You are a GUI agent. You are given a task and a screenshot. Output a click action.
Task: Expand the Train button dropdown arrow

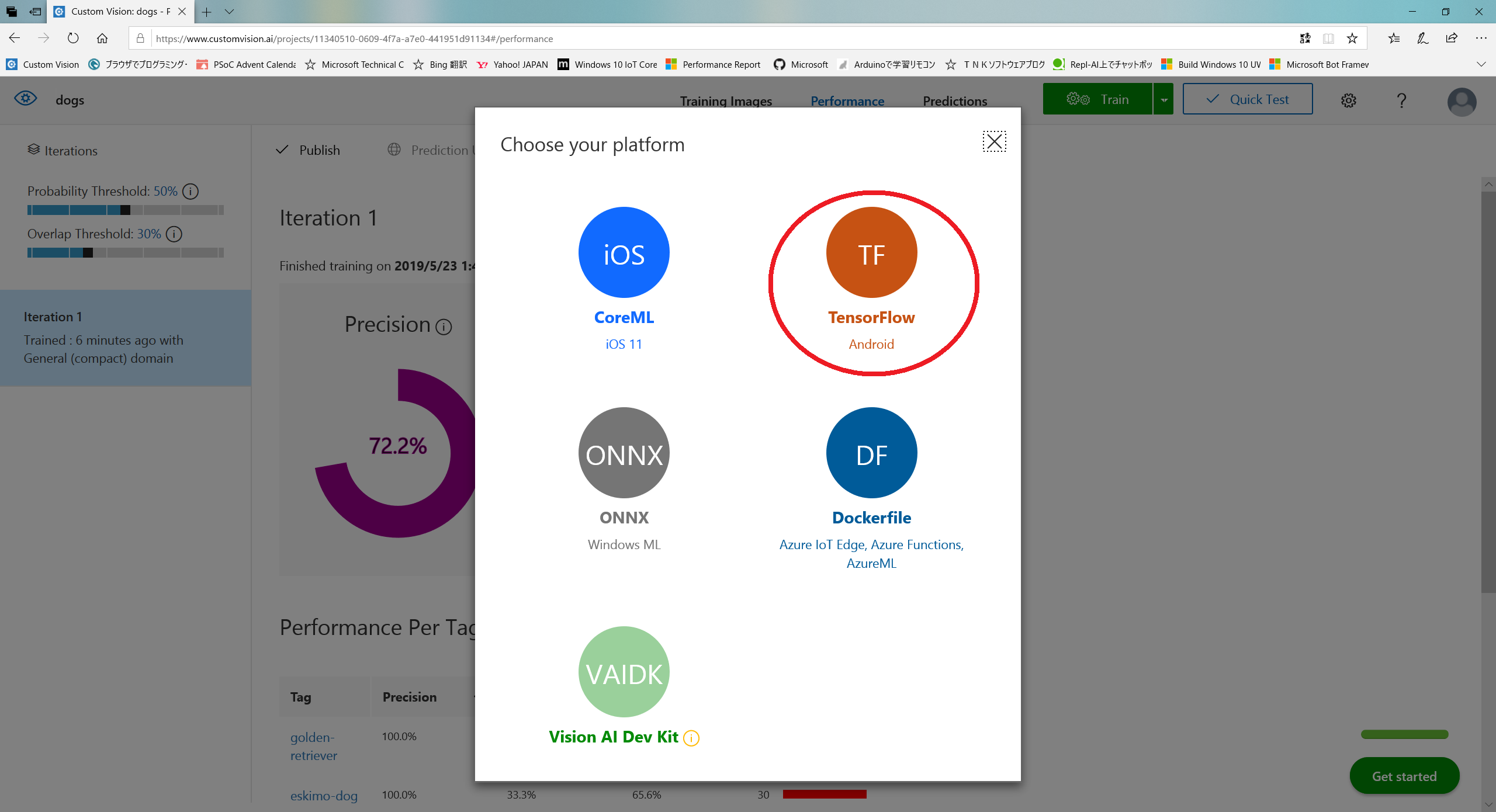tap(1163, 99)
